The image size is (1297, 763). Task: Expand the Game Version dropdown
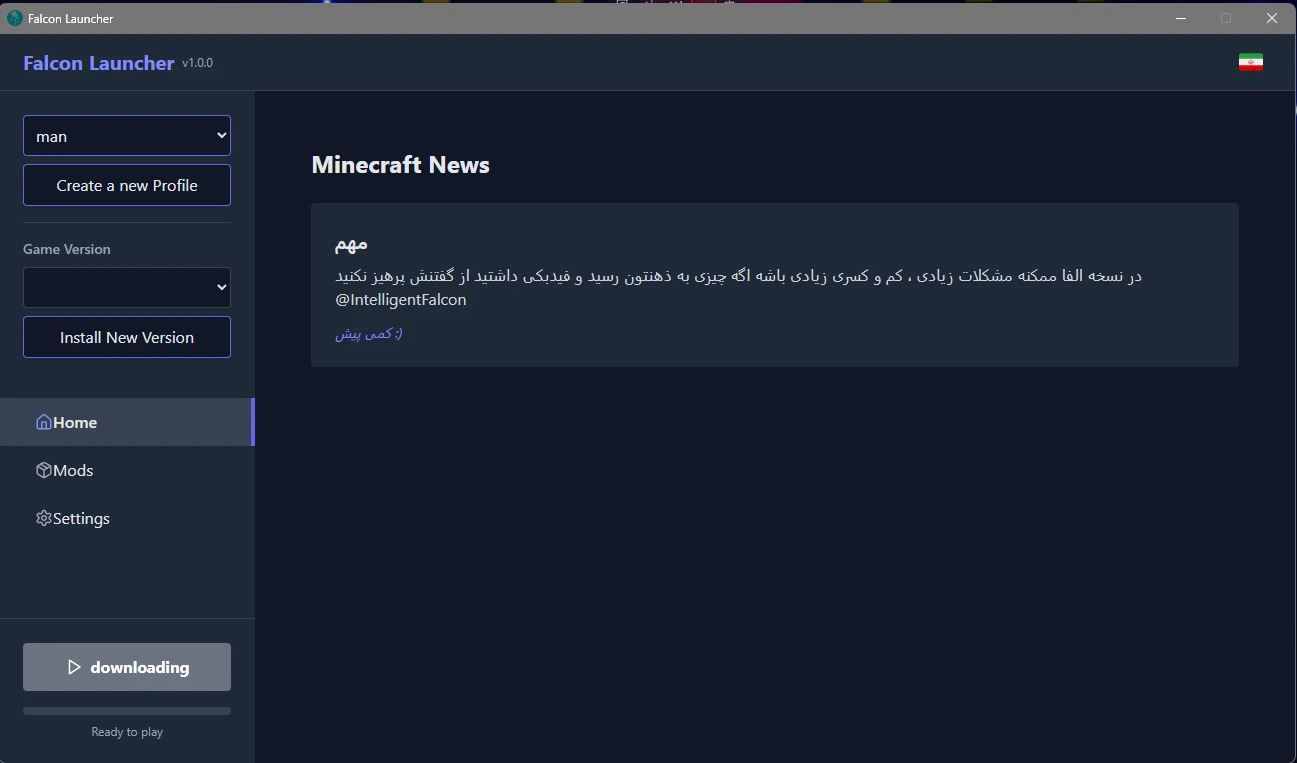(x=126, y=287)
